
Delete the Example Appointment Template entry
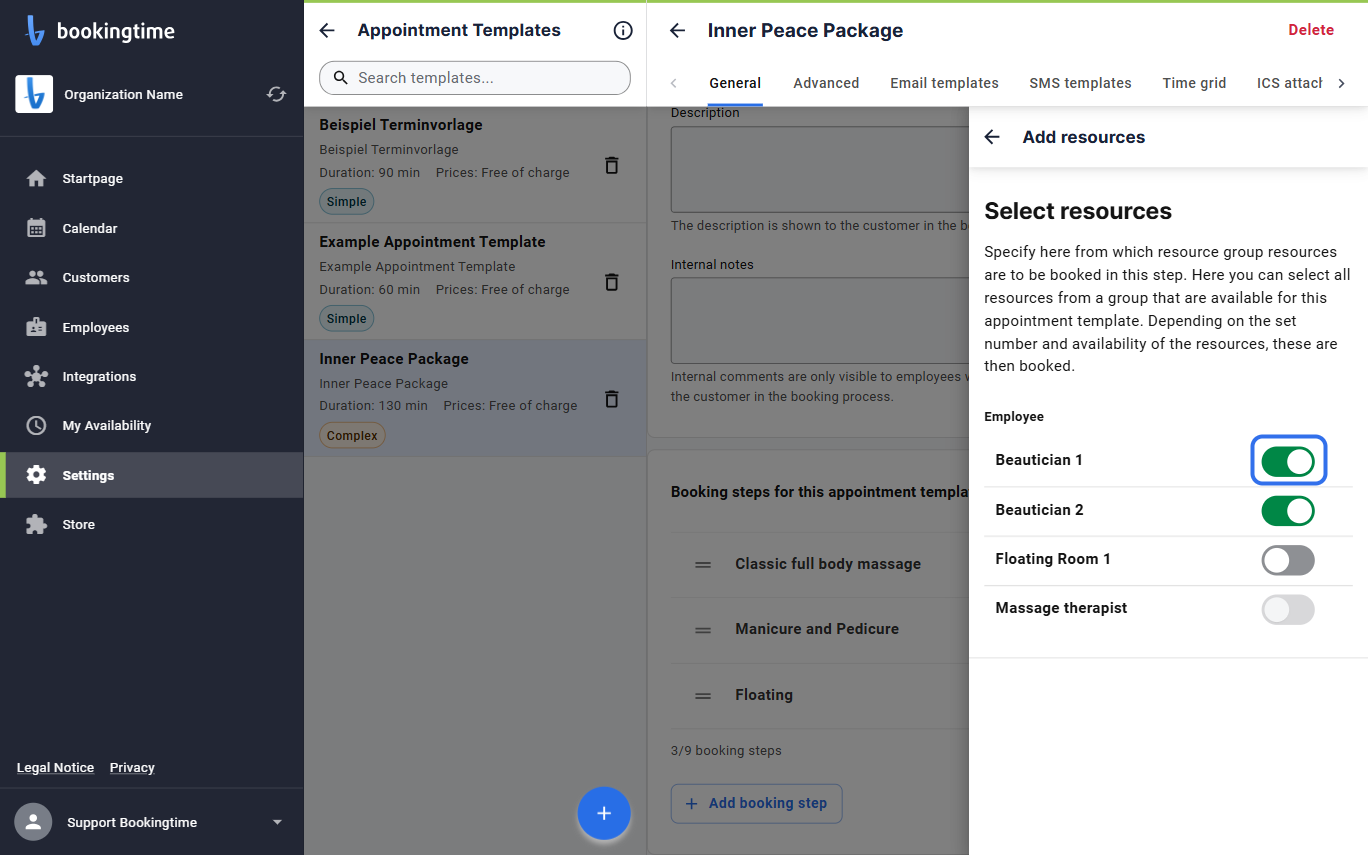point(612,282)
